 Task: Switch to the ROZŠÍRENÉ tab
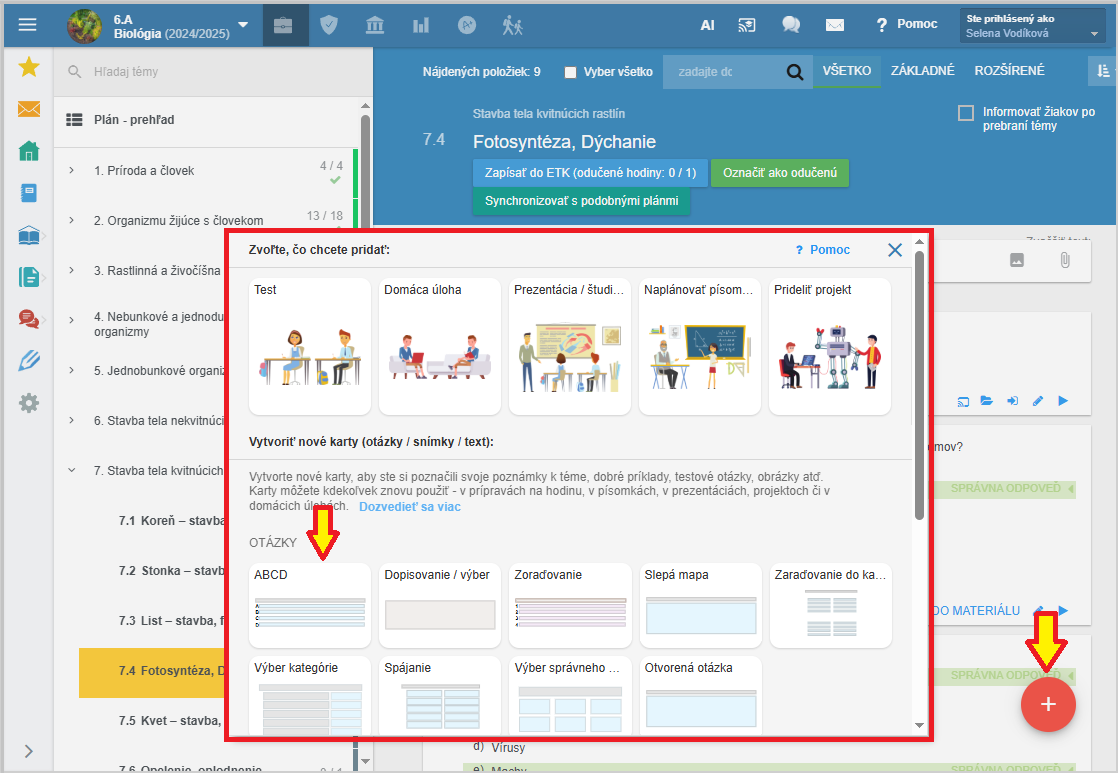click(x=1009, y=71)
